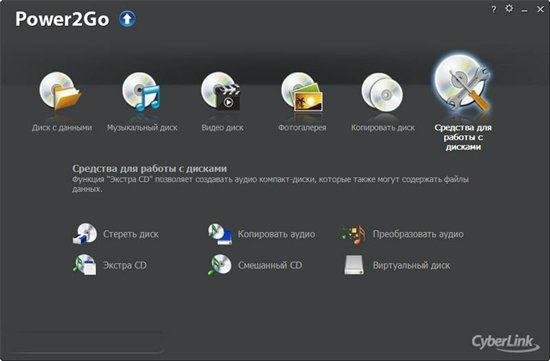
Task: Click the Power2Go title text
Action: [62, 19]
